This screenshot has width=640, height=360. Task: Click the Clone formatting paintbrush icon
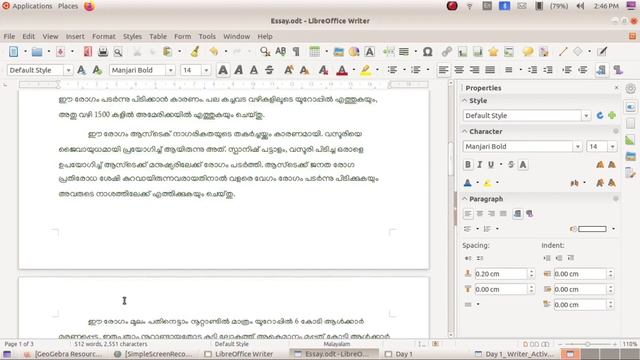click(x=195, y=51)
